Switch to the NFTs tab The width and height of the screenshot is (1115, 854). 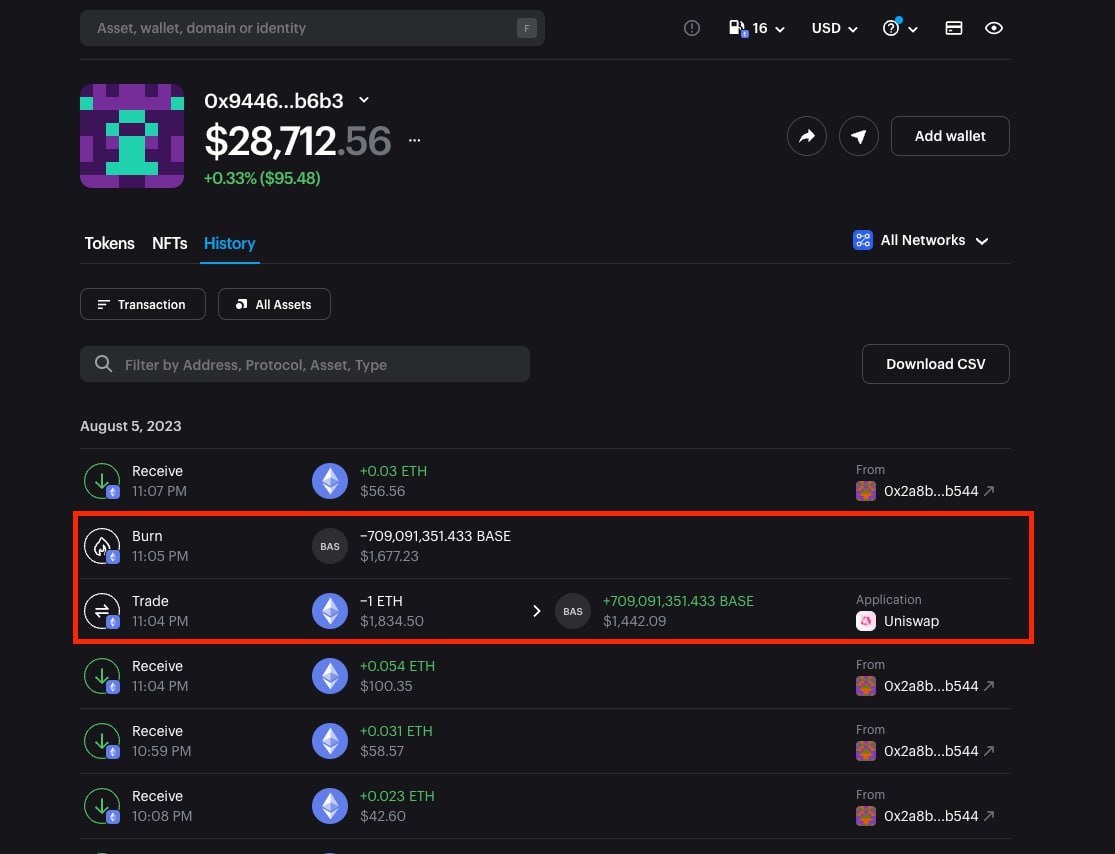click(x=169, y=243)
